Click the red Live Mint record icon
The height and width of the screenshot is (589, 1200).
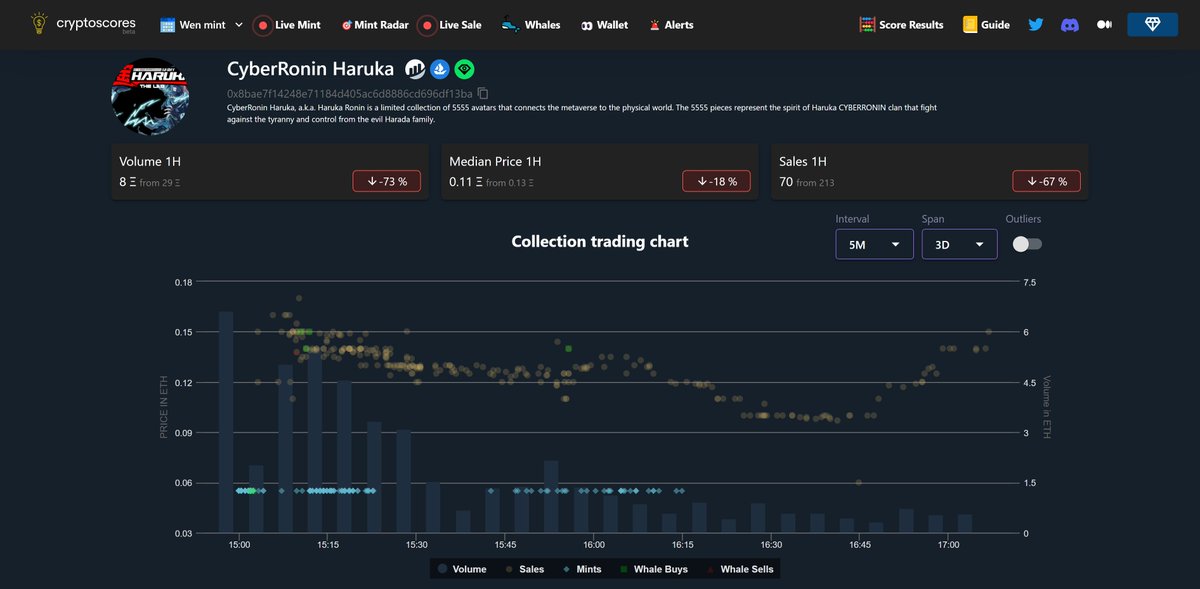click(263, 25)
